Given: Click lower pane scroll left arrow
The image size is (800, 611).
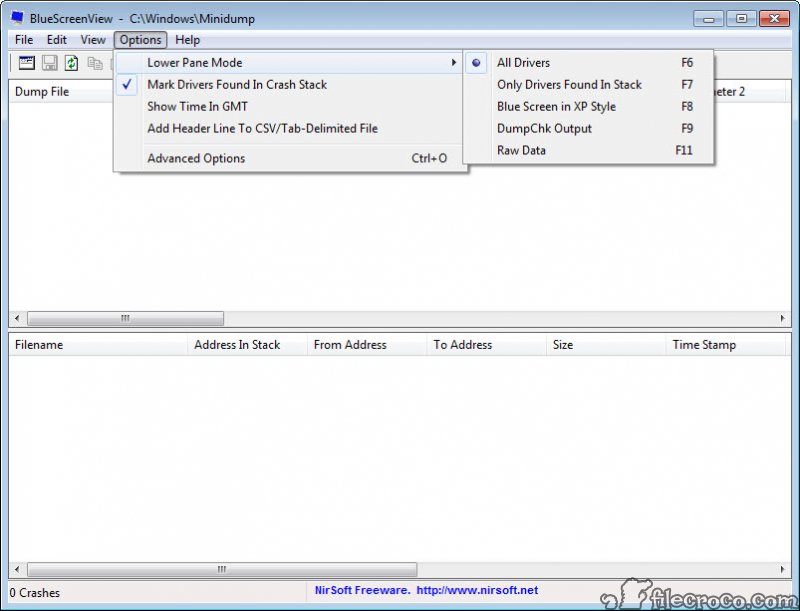Looking at the screenshot, I should click(x=17, y=569).
